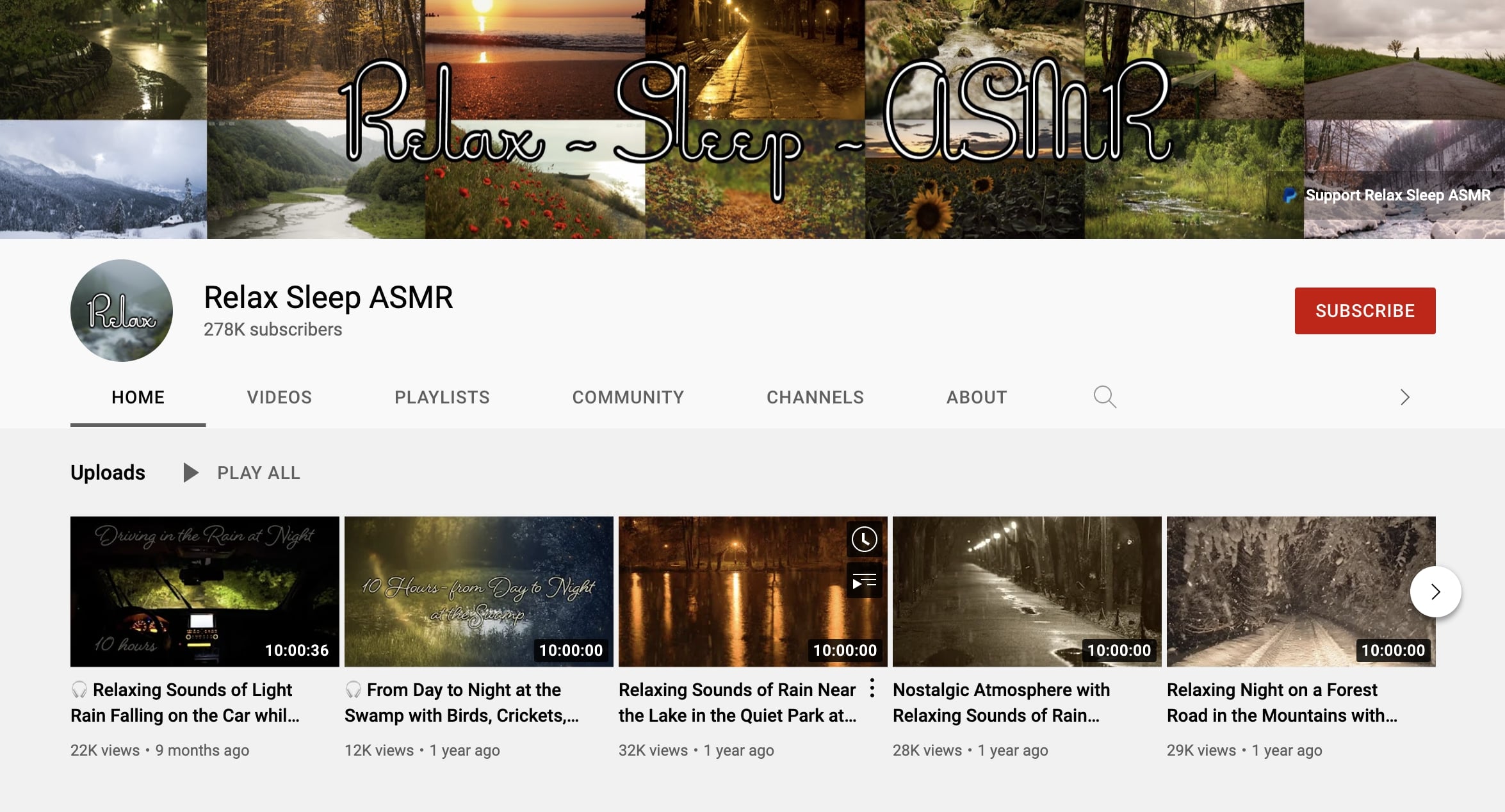This screenshot has width=1505, height=812.
Task: Switch to the VIDEOS tab
Action: tap(279, 397)
